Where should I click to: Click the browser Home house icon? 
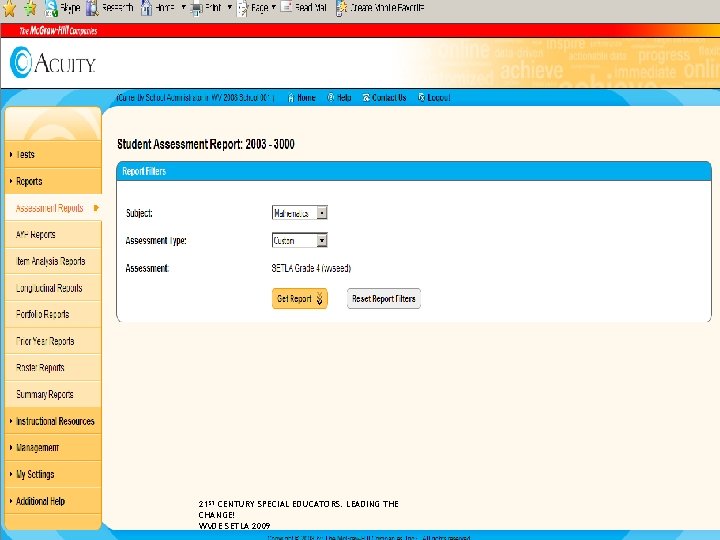(146, 8)
